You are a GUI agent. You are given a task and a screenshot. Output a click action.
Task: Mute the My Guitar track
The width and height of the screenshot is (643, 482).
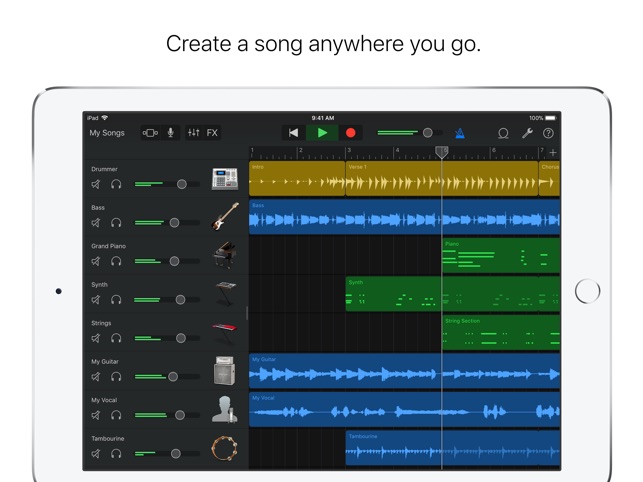96,377
